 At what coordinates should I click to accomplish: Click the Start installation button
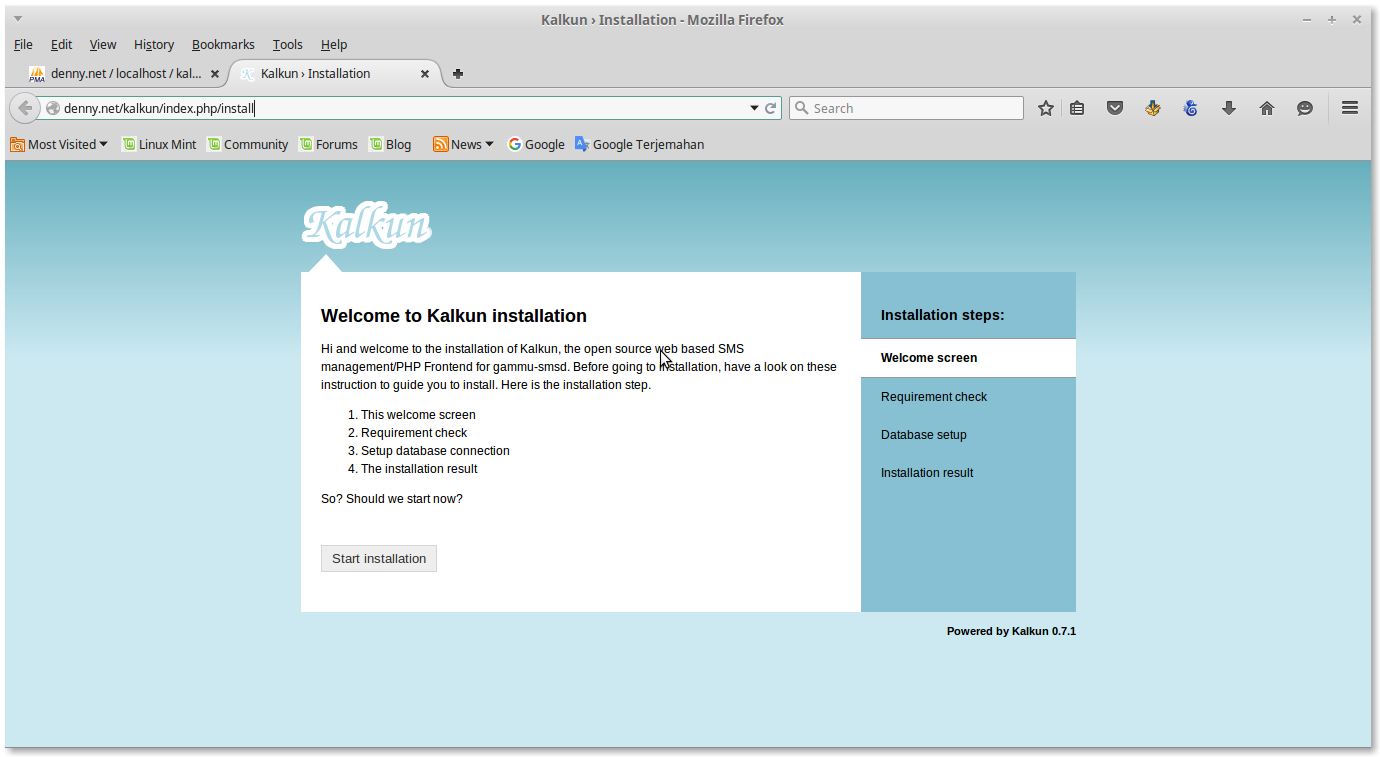(x=379, y=558)
